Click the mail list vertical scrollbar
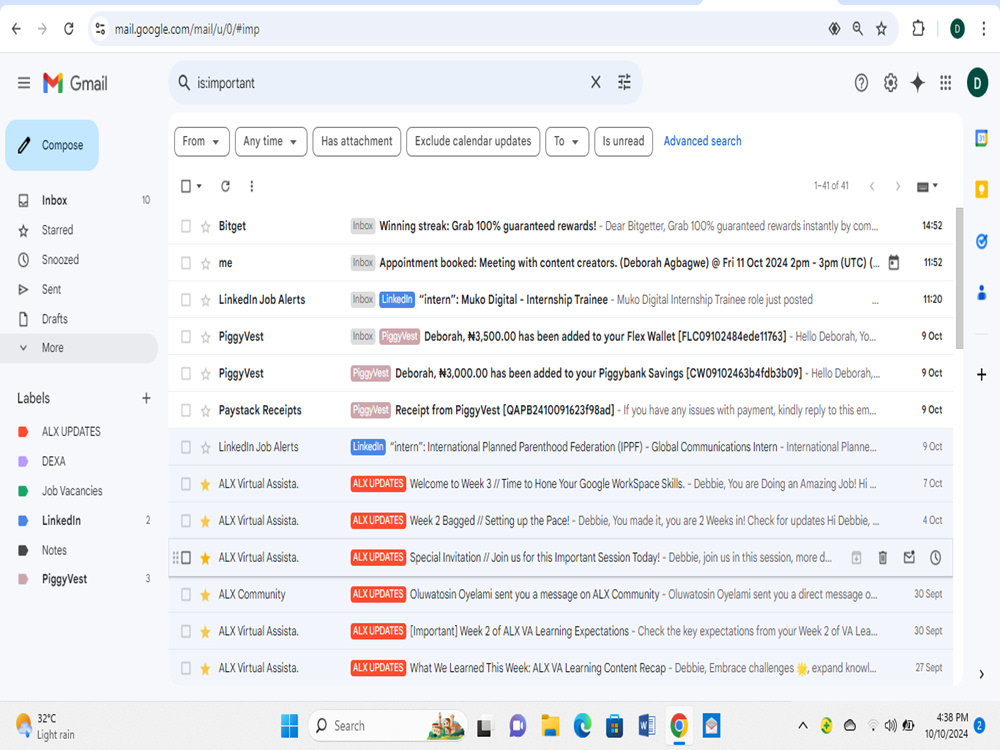 [x=959, y=278]
